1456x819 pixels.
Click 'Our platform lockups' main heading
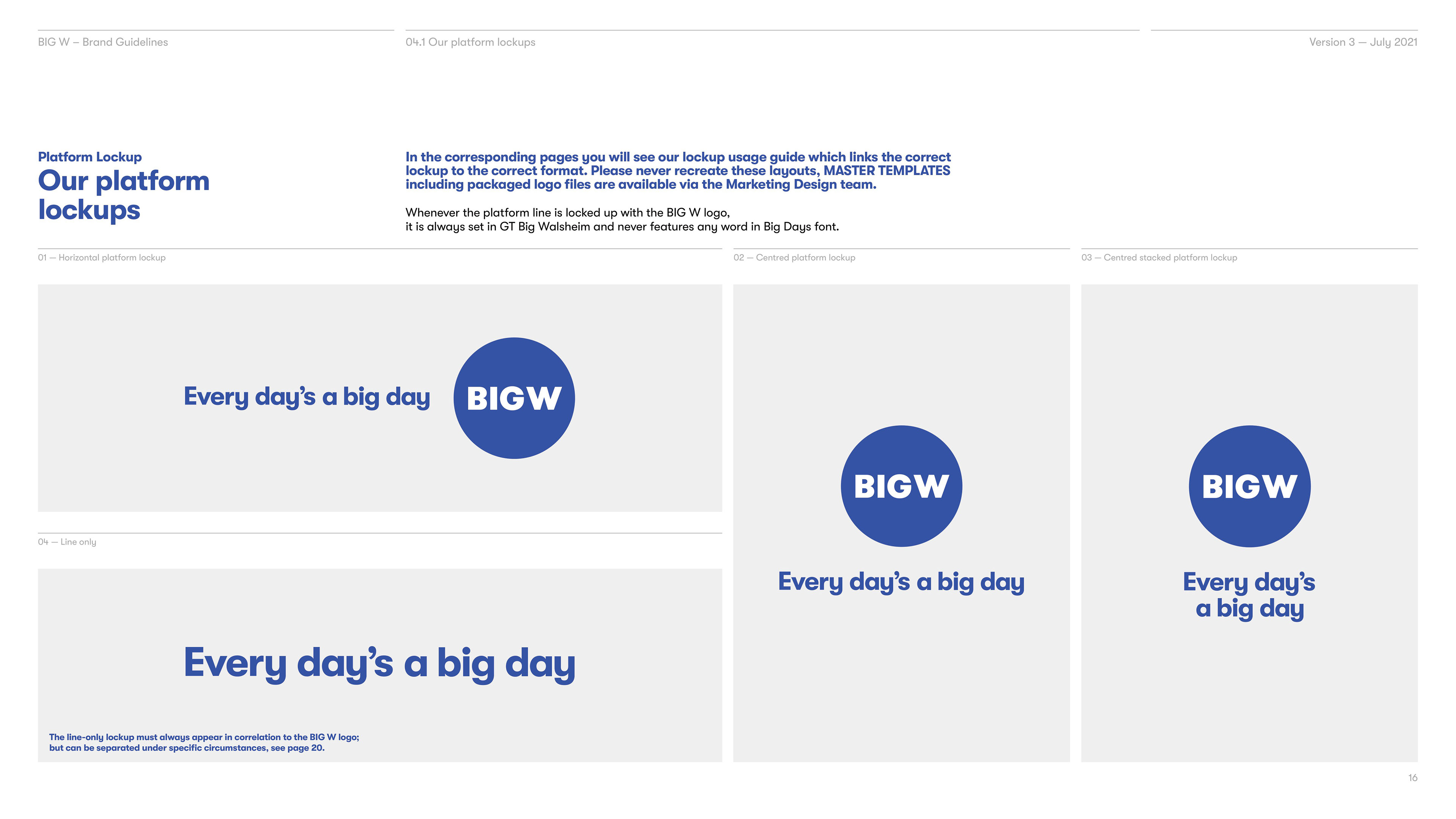click(123, 195)
